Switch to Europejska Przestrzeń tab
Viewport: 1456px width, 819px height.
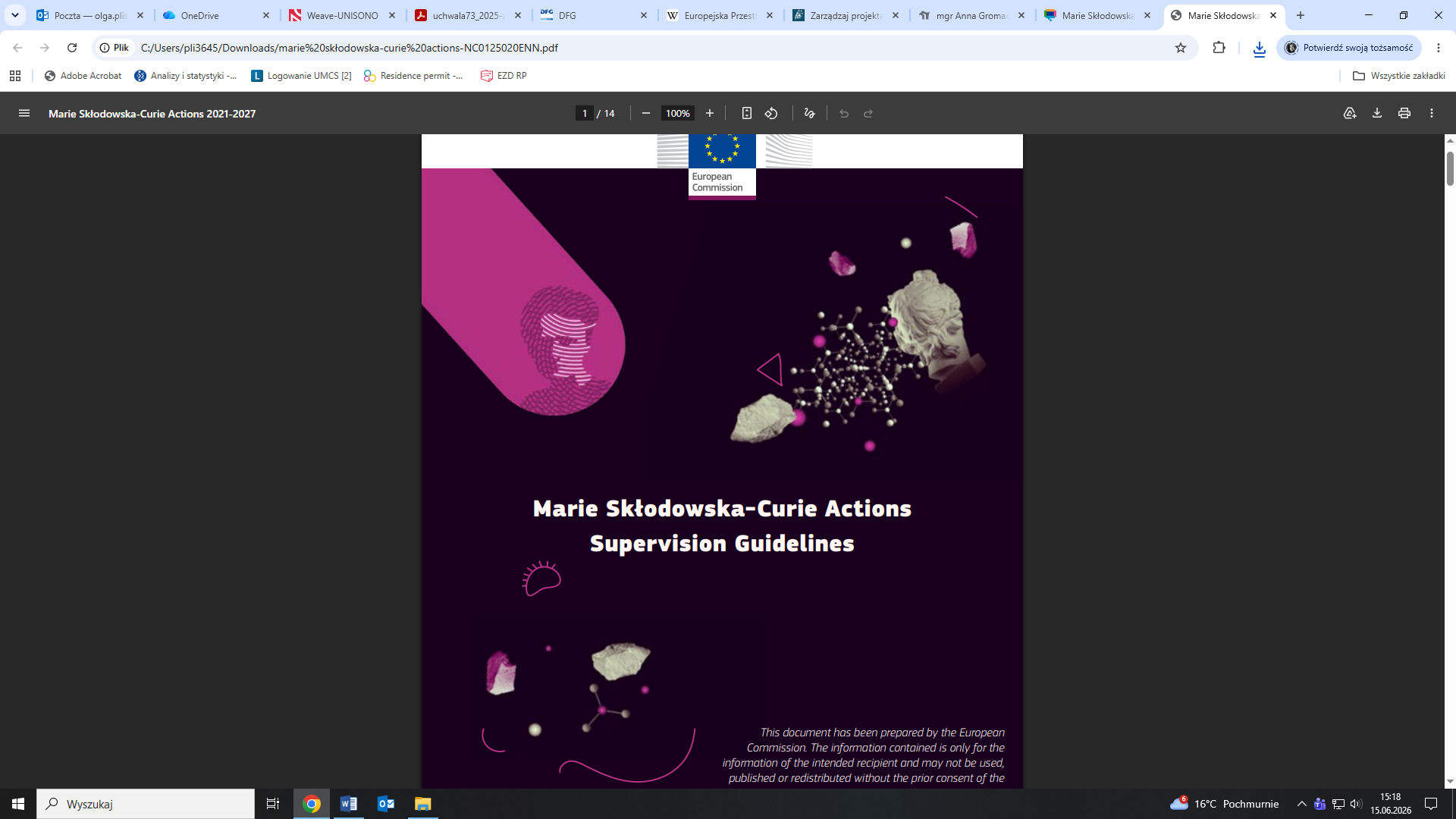719,15
